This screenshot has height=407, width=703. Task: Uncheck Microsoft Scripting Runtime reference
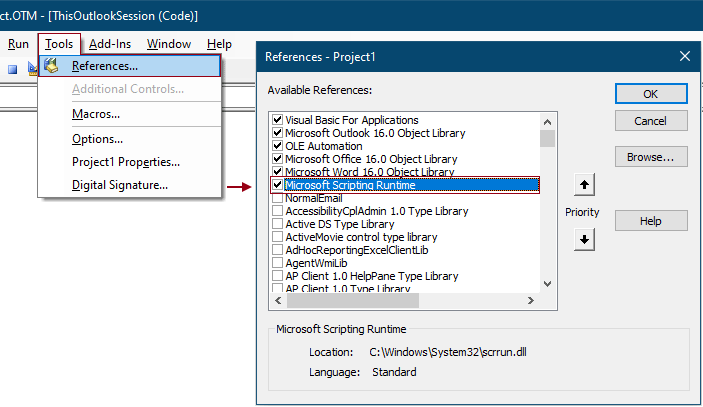click(277, 185)
